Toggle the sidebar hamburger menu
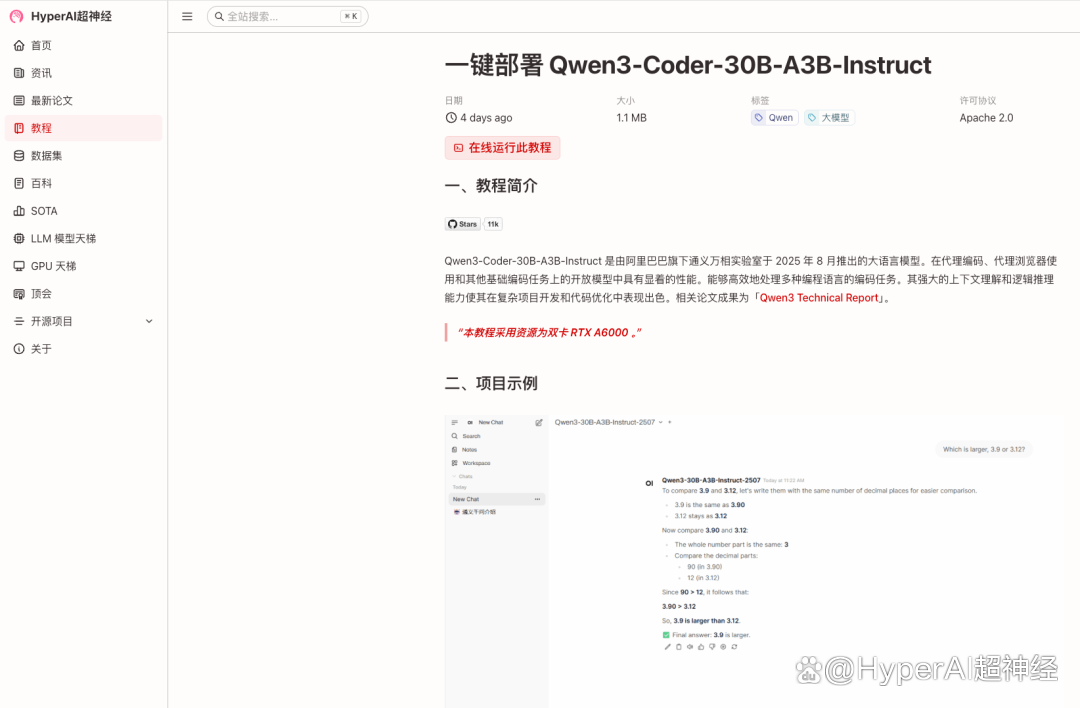 (x=187, y=16)
